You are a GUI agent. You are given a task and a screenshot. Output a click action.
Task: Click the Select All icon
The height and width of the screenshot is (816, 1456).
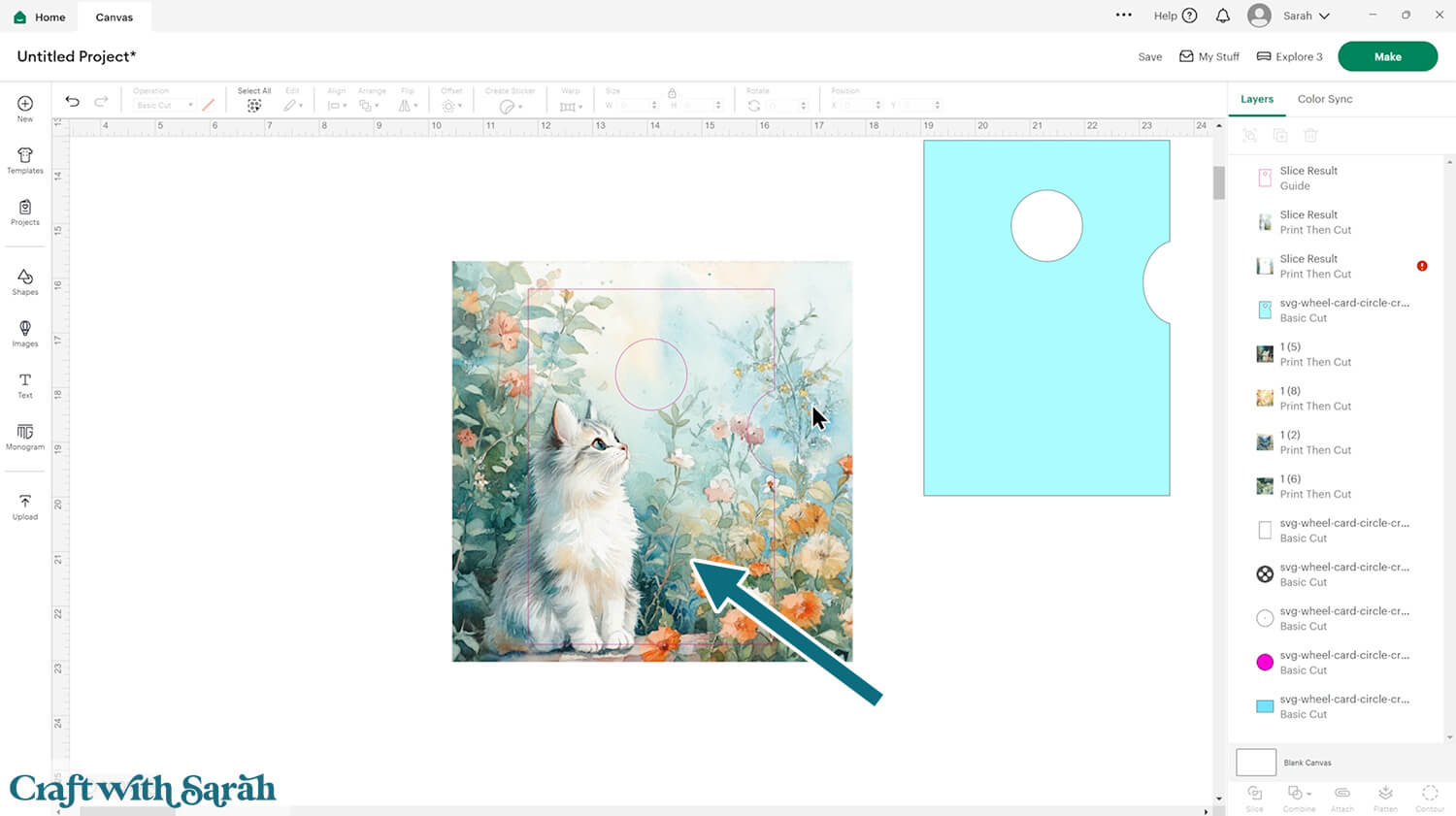click(x=254, y=105)
